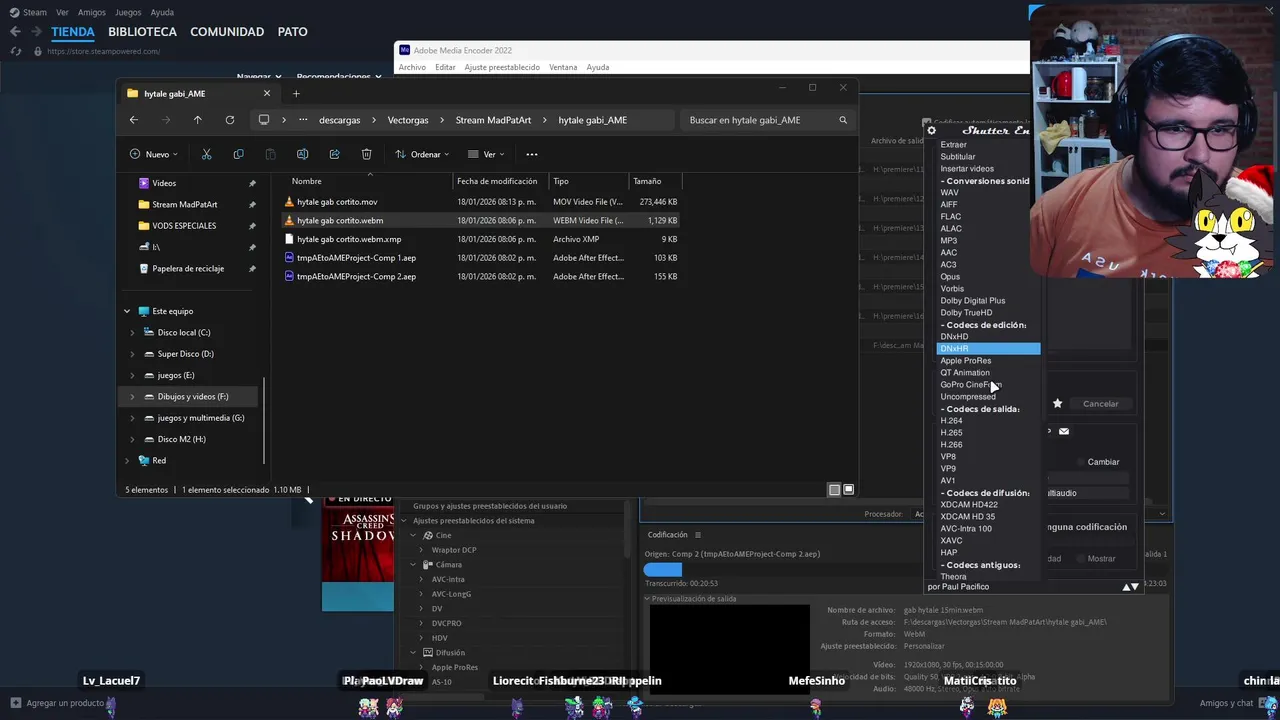Open Dibujos y videos (F:) drive
This screenshot has width=1280, height=720.
click(192, 396)
